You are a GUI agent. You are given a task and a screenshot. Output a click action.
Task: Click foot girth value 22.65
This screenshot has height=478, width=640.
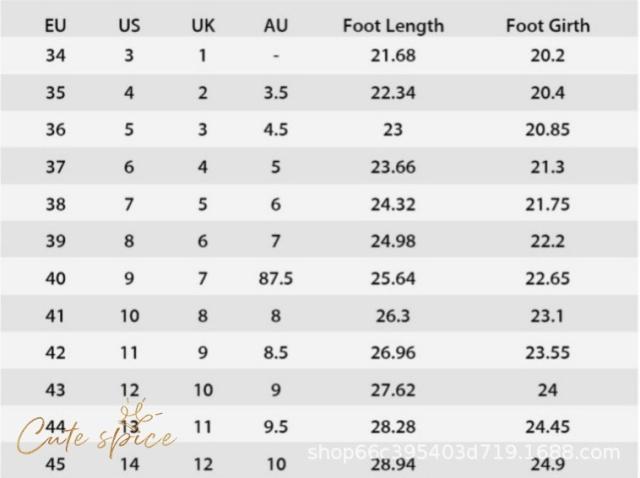(547, 279)
